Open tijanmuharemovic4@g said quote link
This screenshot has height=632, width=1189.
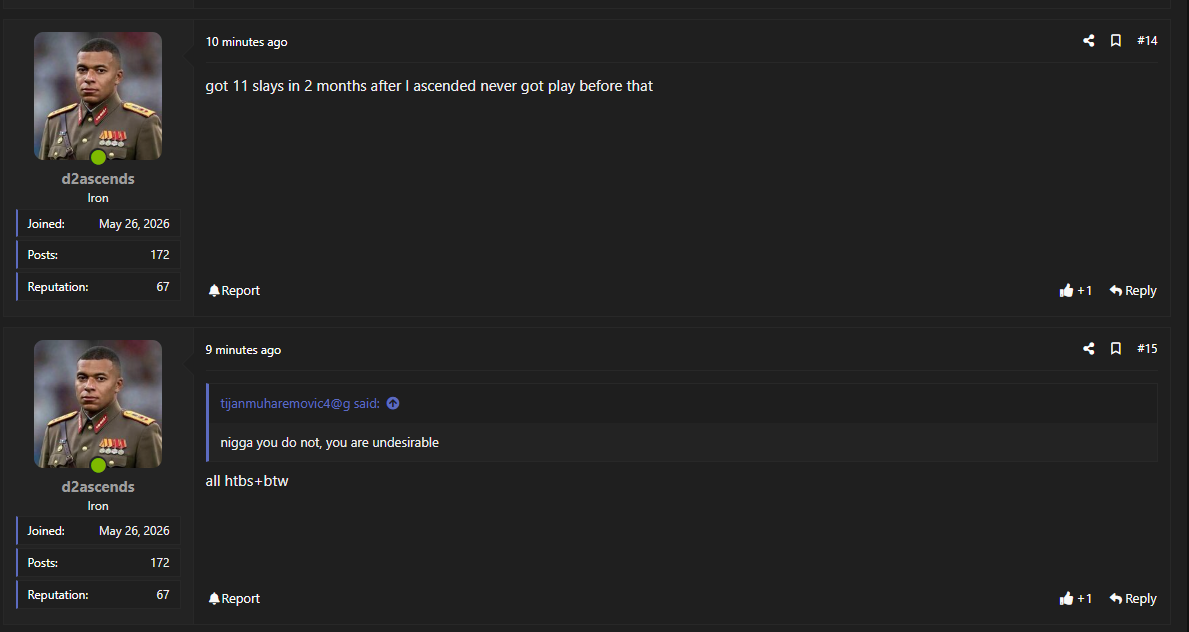point(300,404)
